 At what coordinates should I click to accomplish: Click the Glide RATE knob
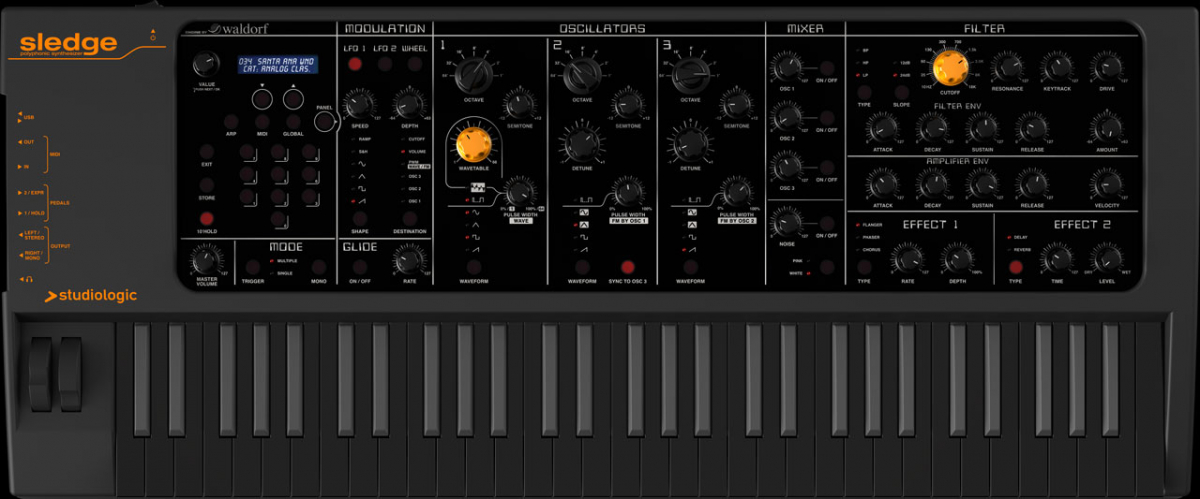pos(408,261)
